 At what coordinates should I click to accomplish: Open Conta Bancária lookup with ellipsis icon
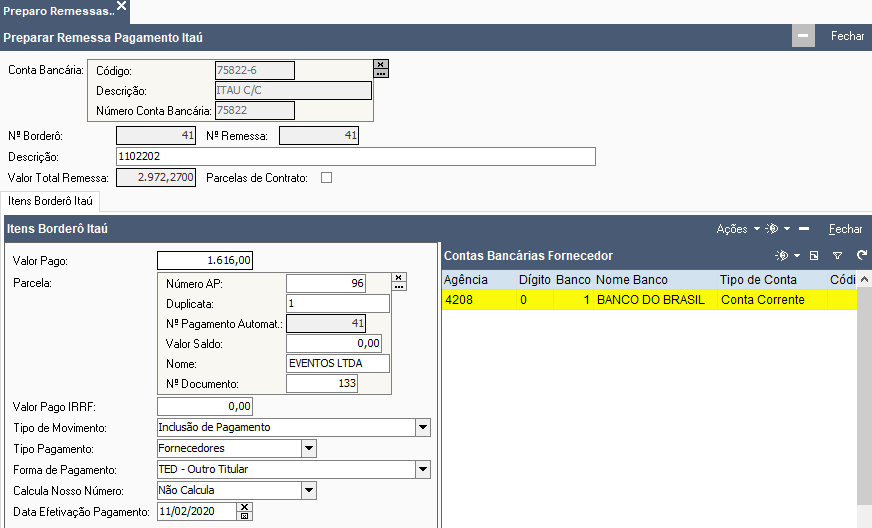pos(381,73)
